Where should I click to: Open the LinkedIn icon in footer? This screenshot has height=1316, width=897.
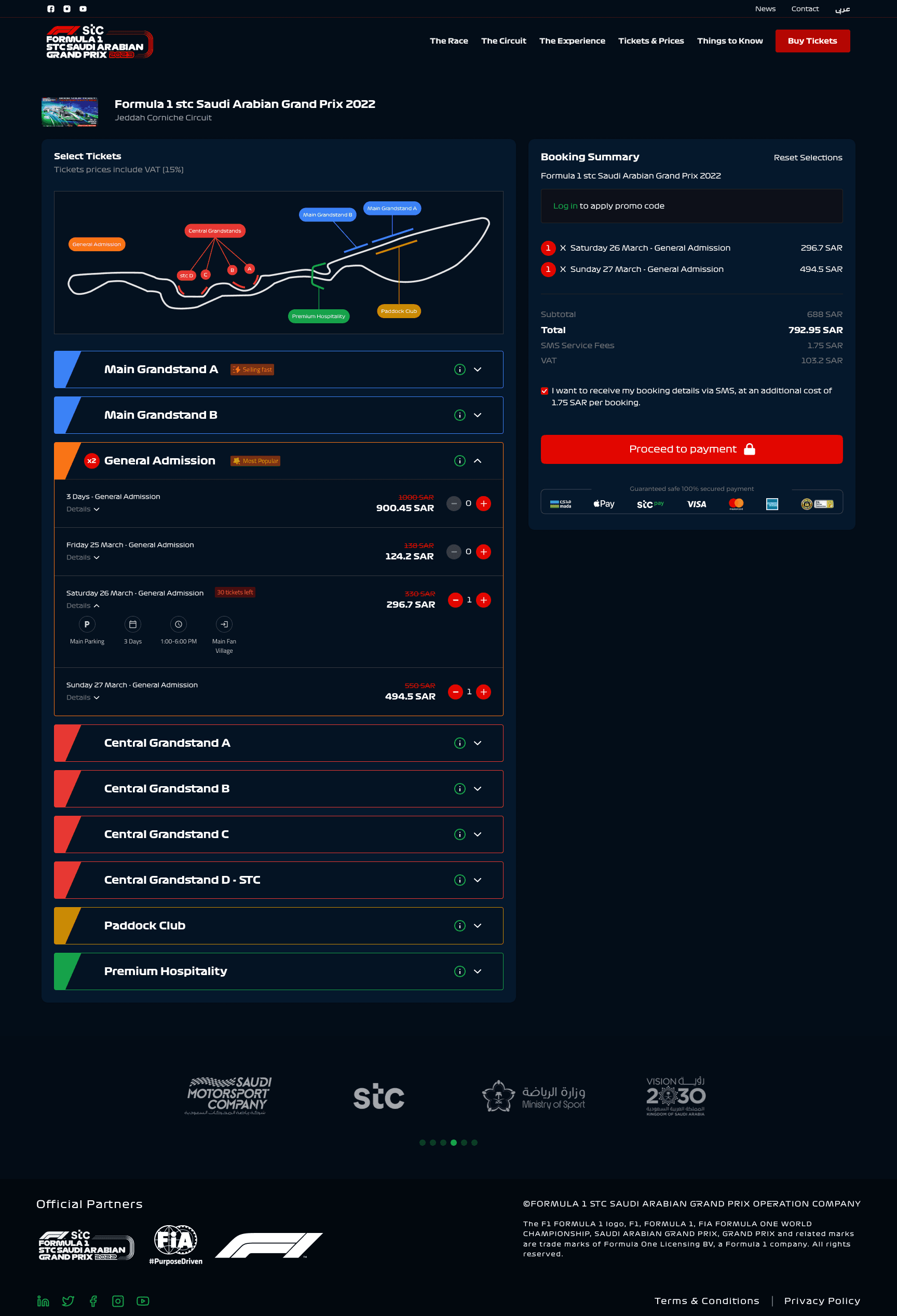43,1301
